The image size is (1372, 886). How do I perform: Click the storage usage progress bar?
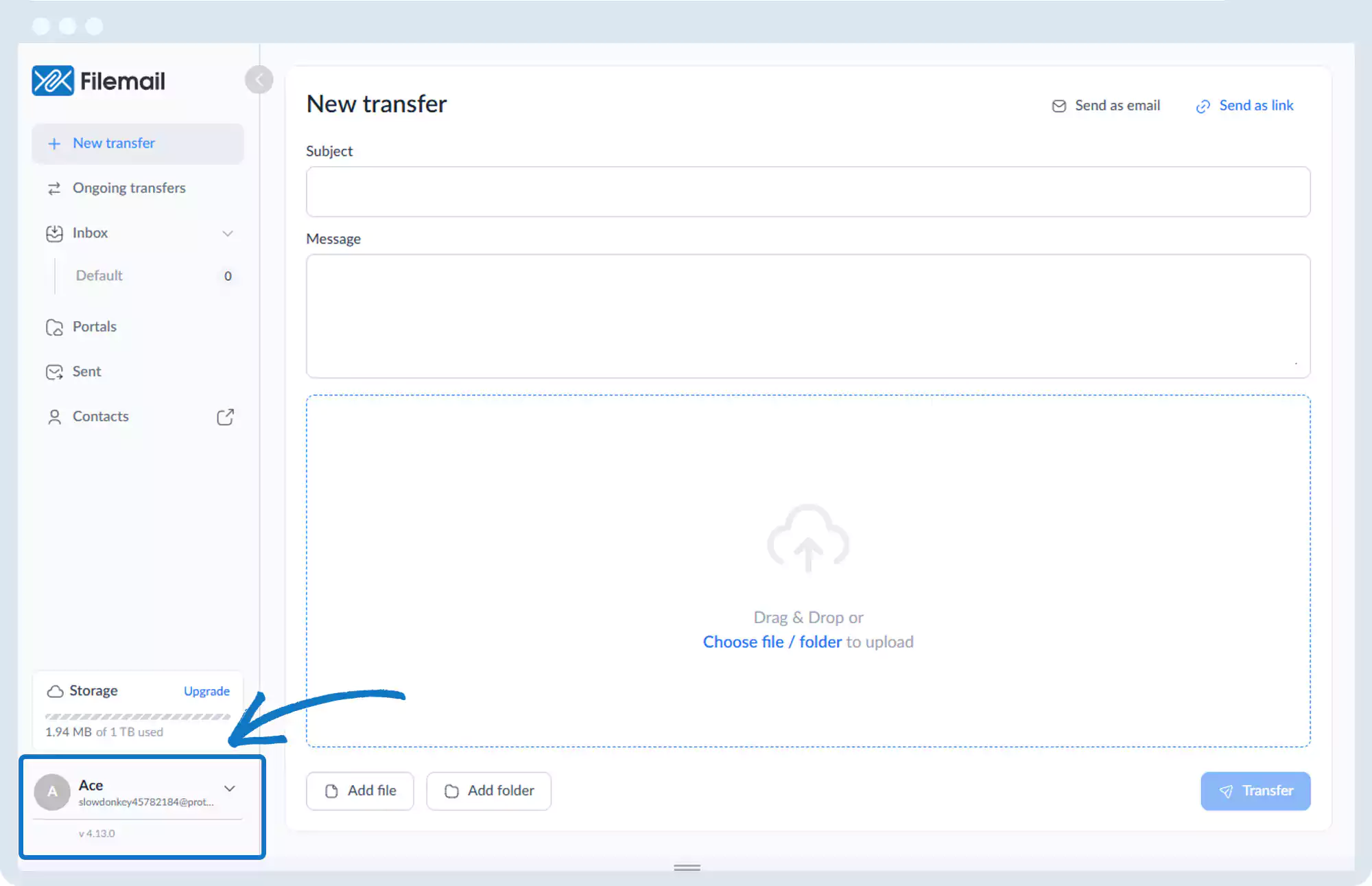click(x=137, y=716)
